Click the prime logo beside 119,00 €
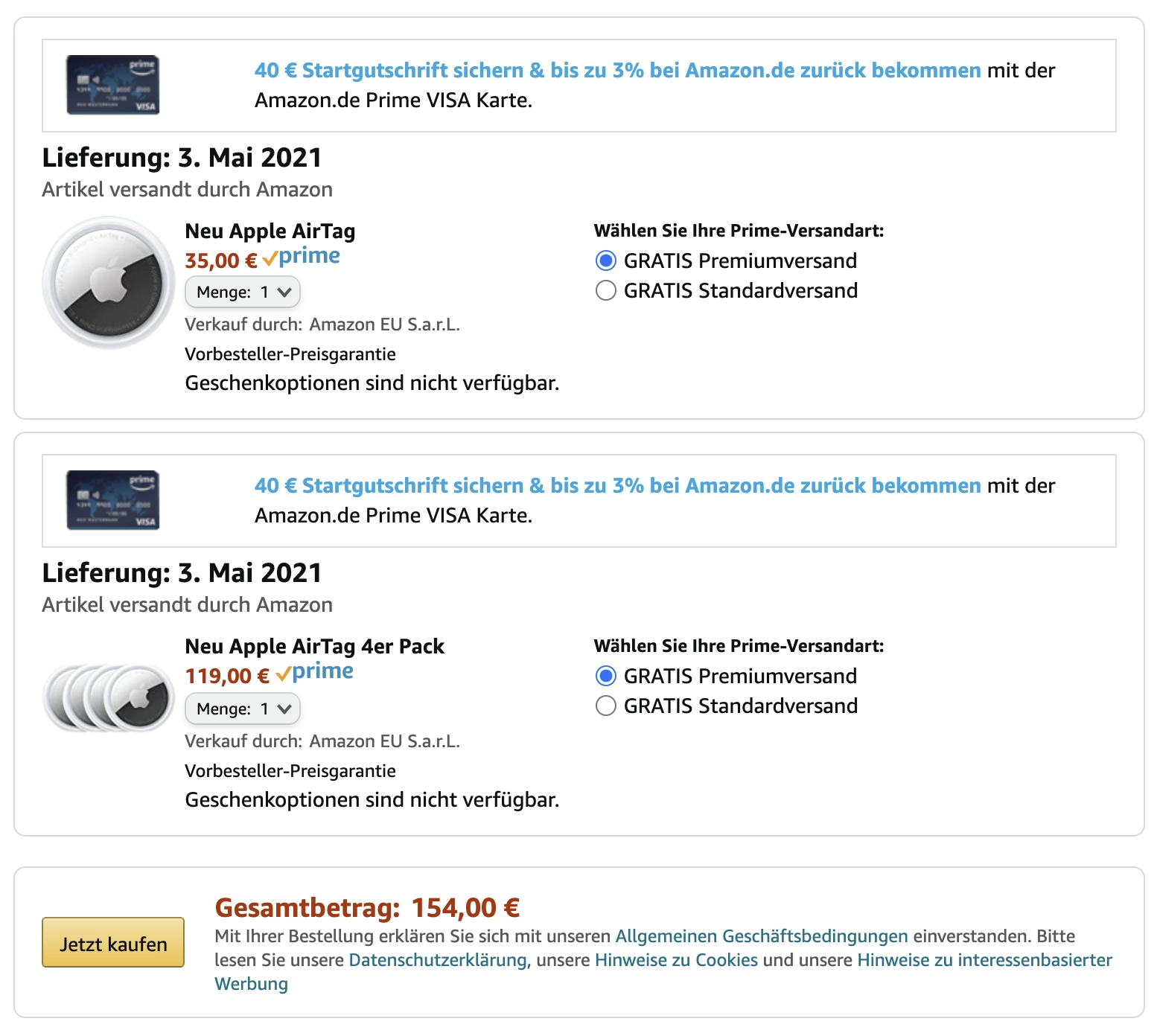The height and width of the screenshot is (1036, 1157). 315,673
